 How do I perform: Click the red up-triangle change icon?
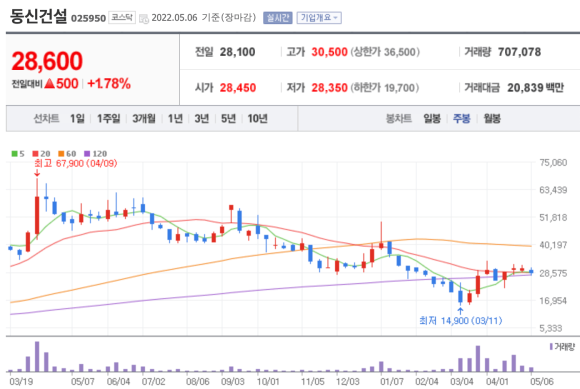pyautogui.click(x=50, y=84)
